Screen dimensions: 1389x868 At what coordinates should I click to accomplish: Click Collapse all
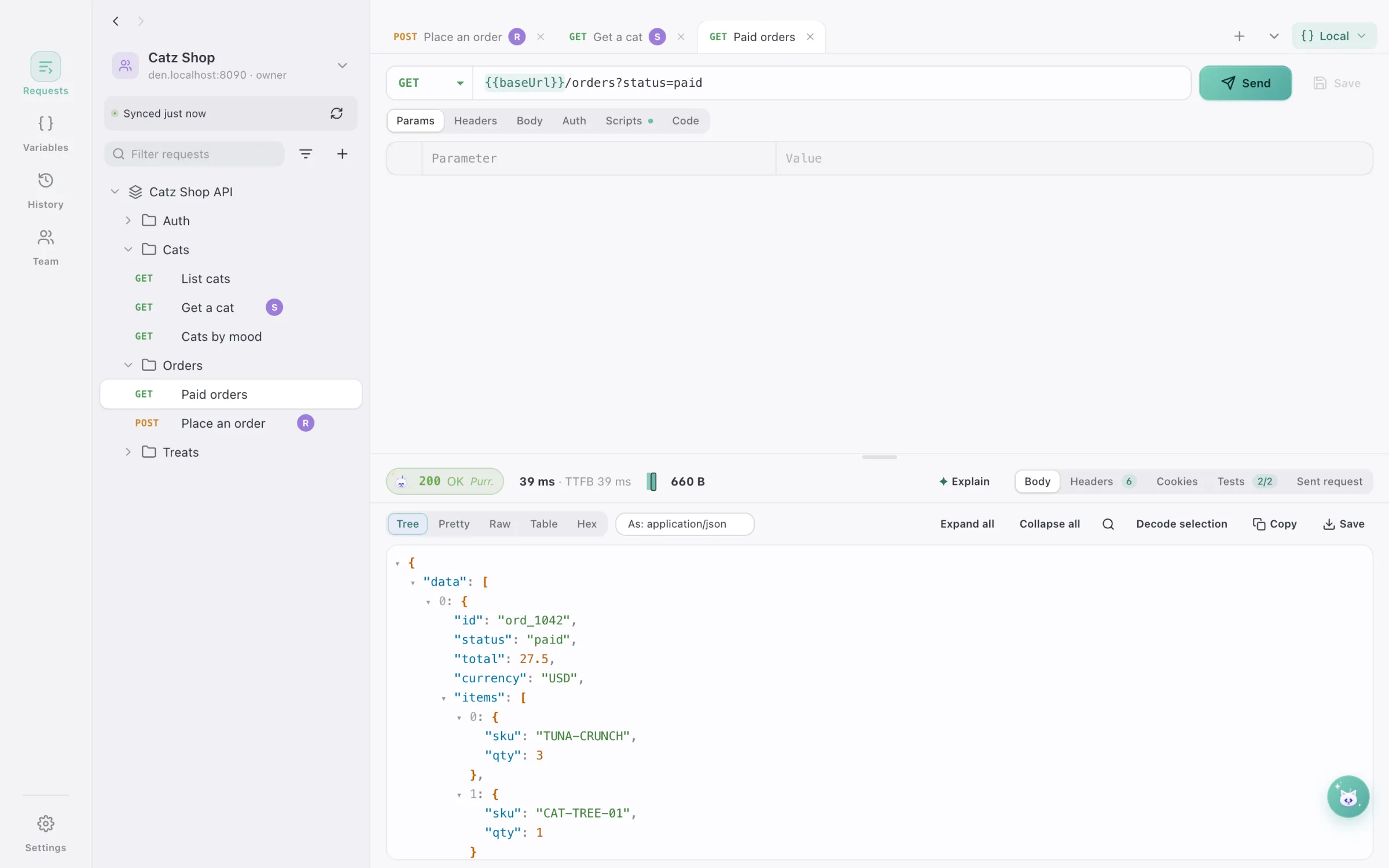tap(1050, 524)
